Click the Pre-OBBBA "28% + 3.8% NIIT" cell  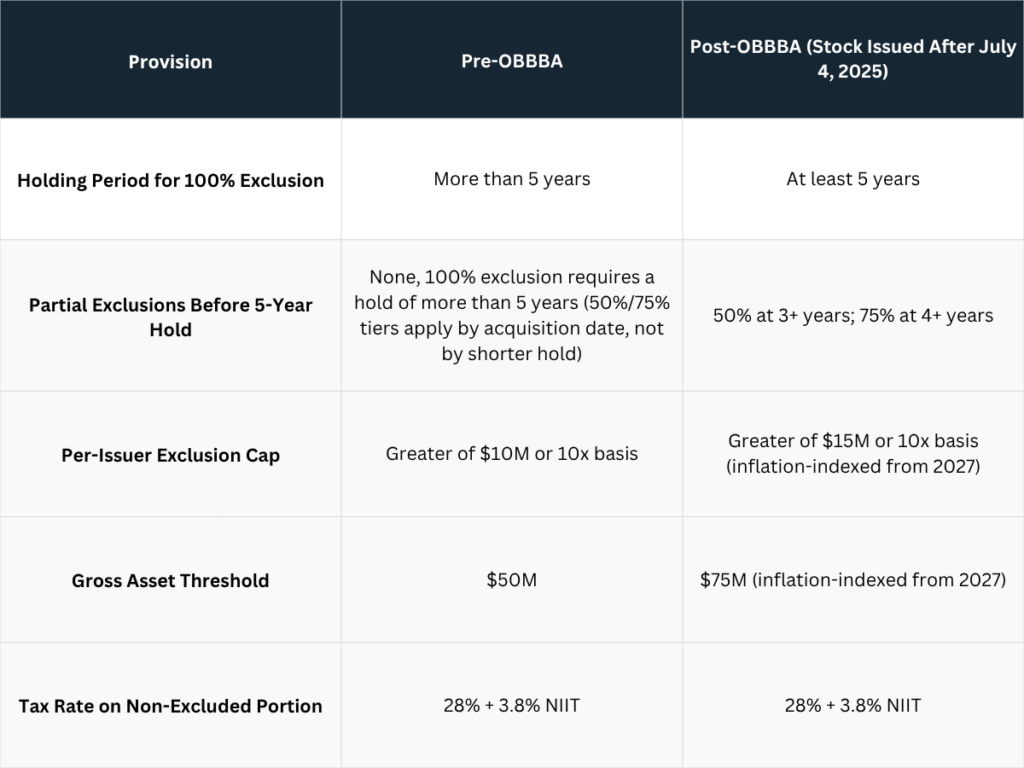512,705
